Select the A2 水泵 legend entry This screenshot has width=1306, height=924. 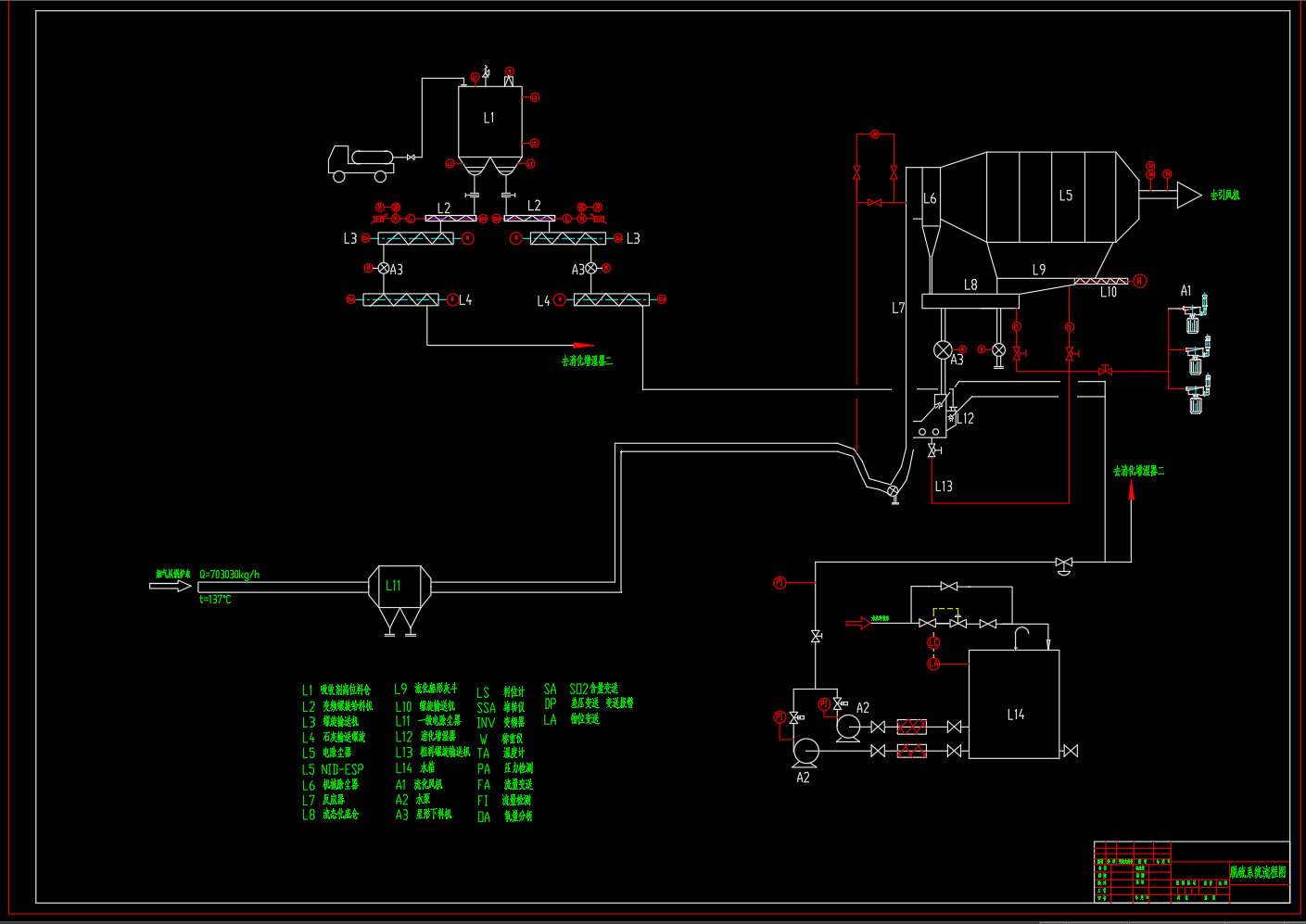[x=412, y=799]
